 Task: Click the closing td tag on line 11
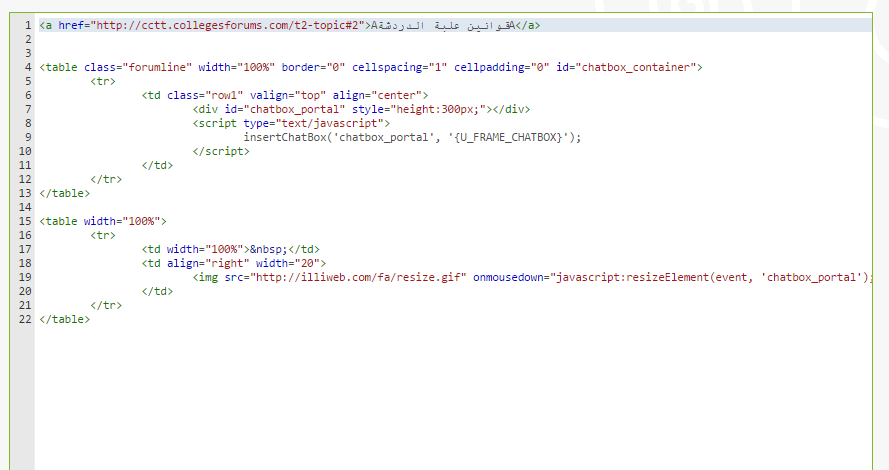pyautogui.click(x=157, y=166)
